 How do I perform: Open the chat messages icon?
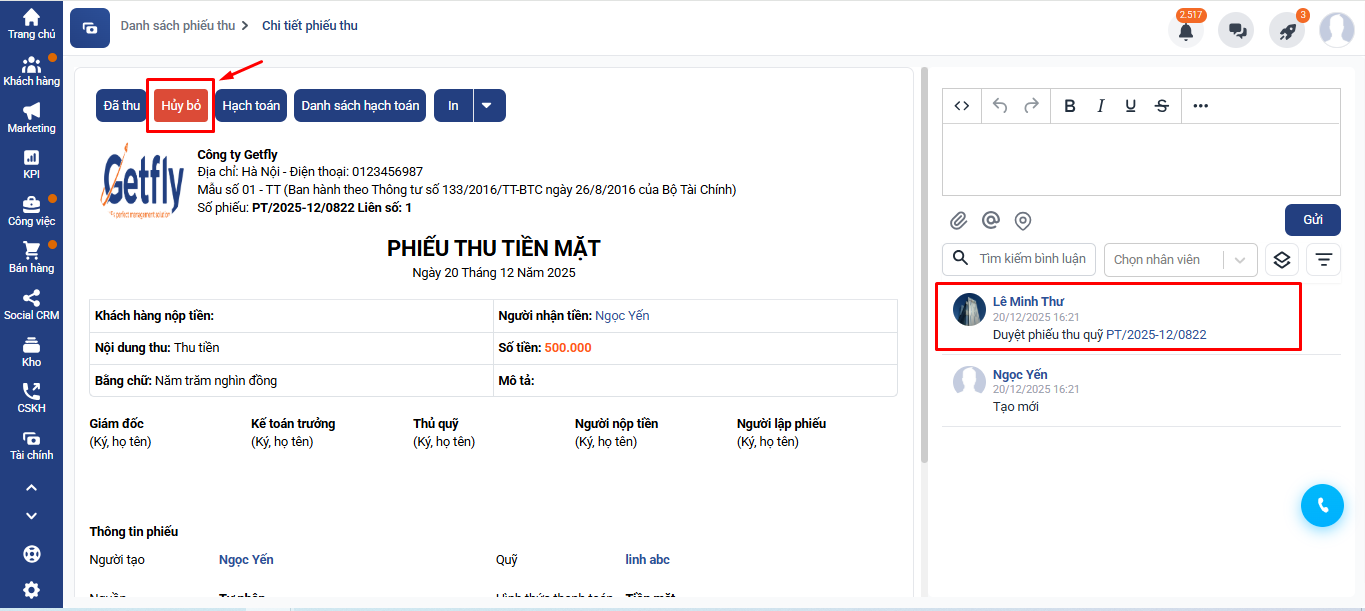coord(1236,31)
